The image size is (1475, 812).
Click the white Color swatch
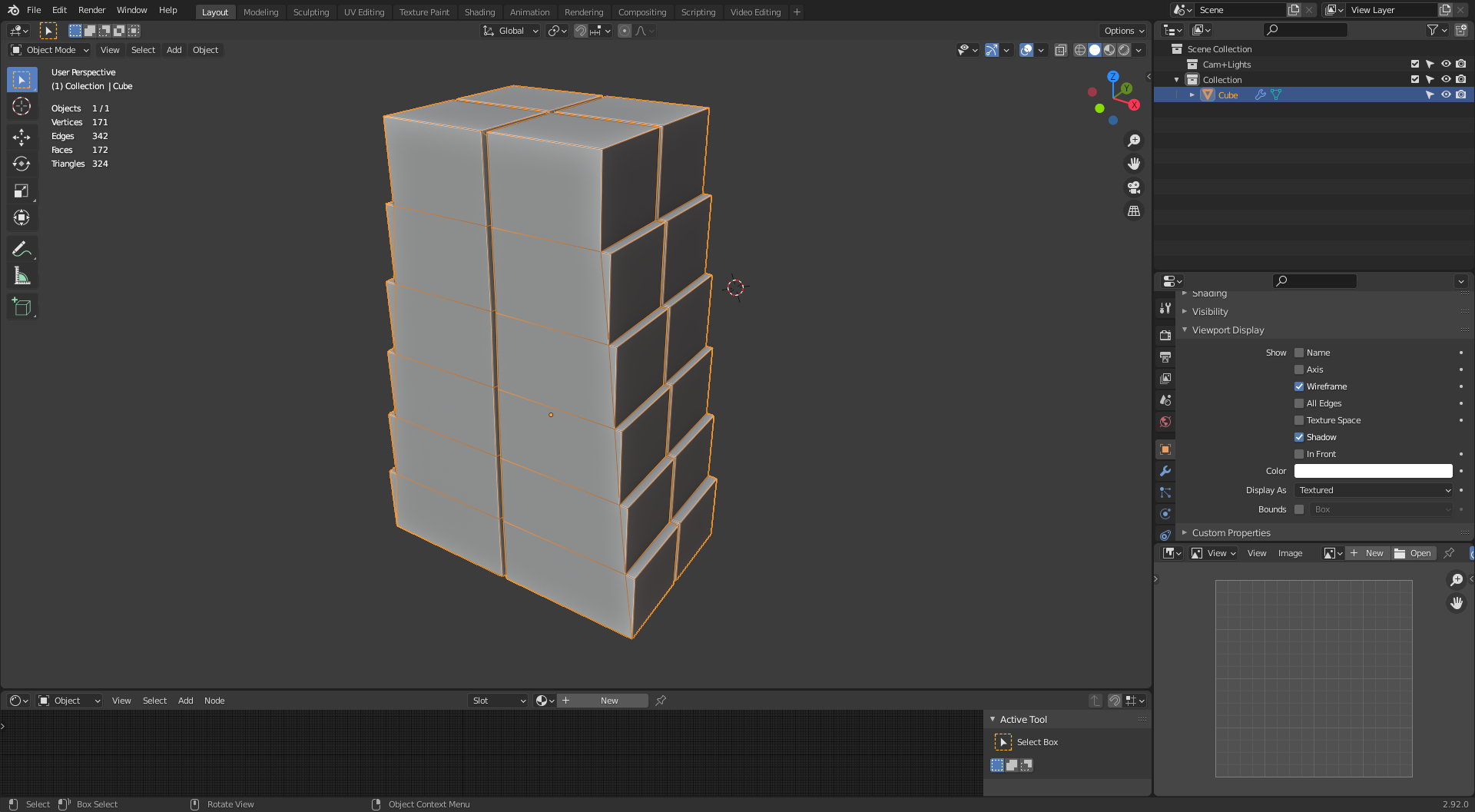[1373, 471]
